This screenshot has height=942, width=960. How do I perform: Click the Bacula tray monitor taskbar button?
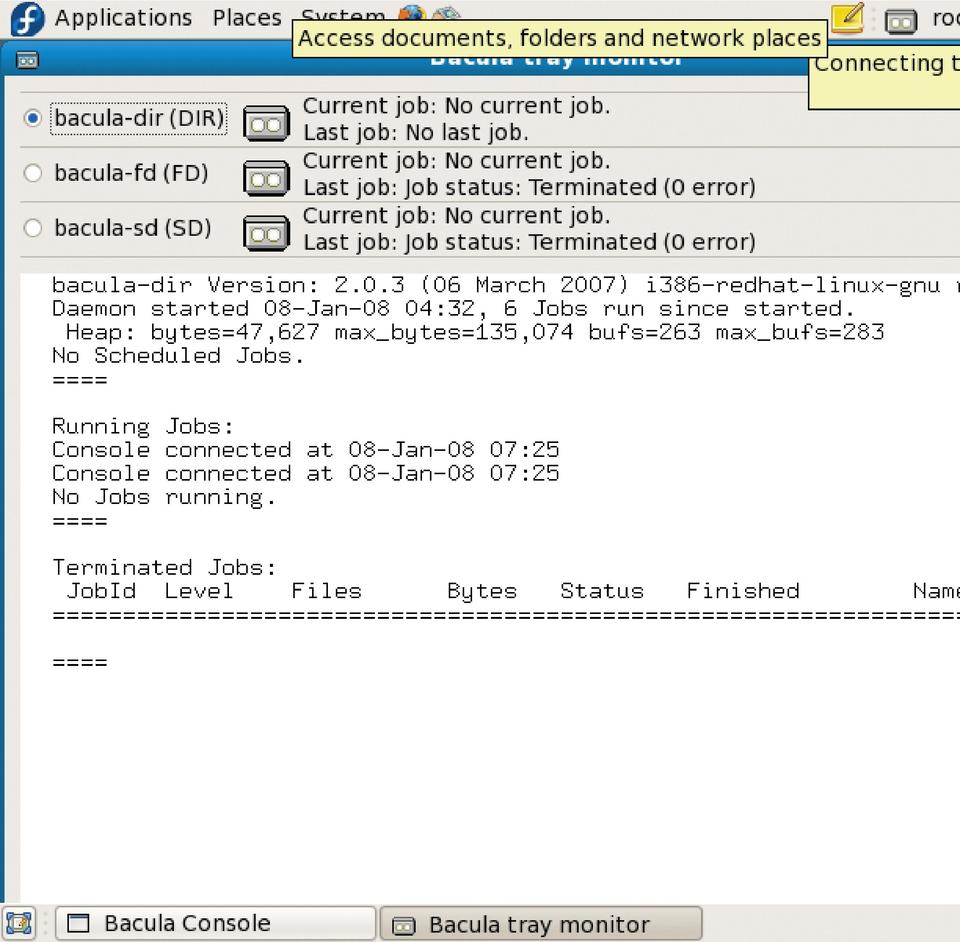(540, 924)
